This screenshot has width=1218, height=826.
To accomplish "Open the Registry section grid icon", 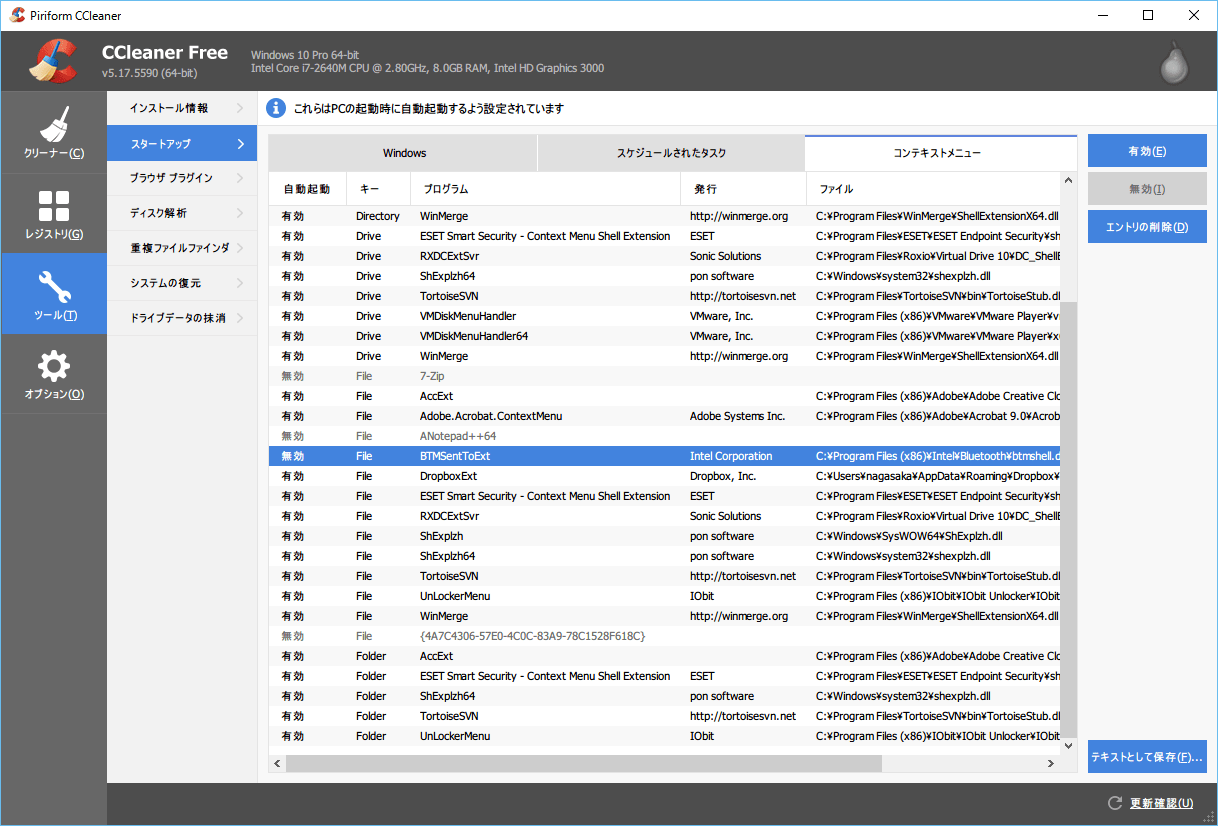I will (x=53, y=206).
